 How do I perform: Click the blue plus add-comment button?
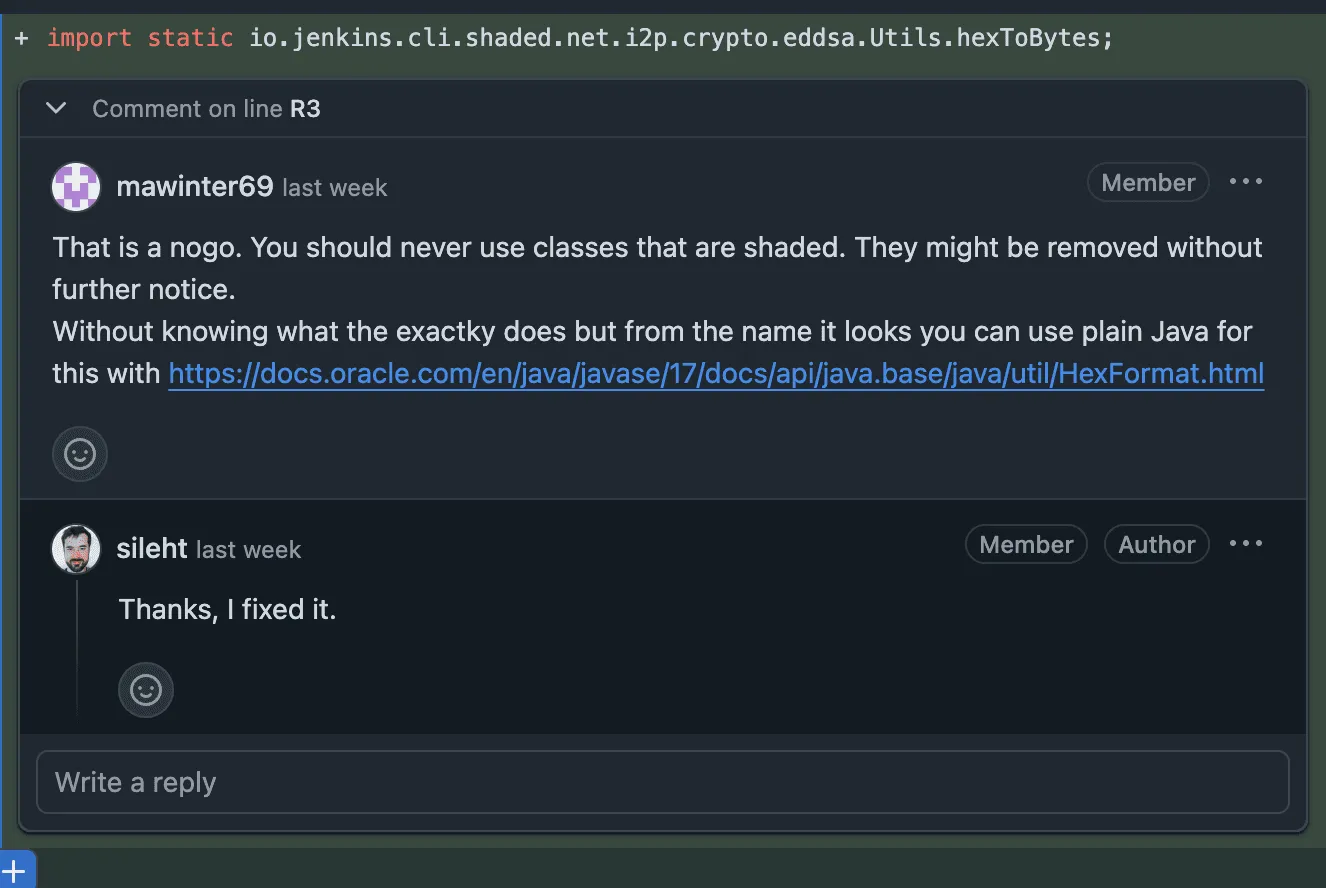(16, 871)
